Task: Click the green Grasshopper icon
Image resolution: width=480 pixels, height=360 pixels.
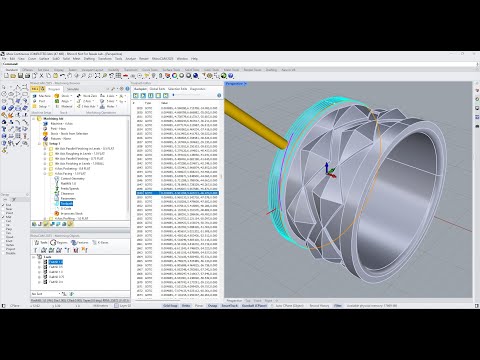Action: (x=224, y=76)
